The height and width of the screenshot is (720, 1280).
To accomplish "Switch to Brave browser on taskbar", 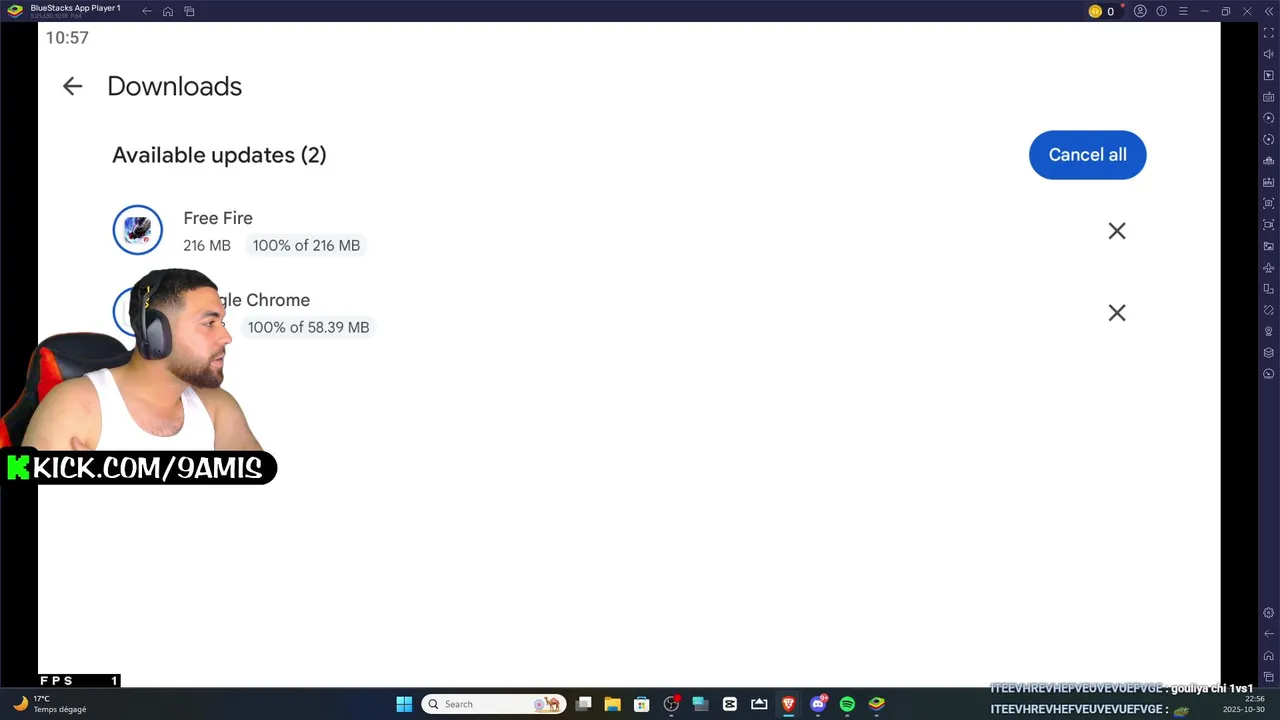I will pyautogui.click(x=788, y=704).
